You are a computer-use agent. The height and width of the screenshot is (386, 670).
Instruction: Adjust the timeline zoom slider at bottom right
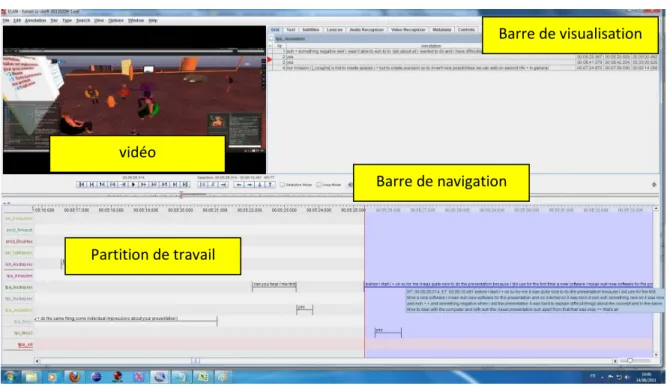point(630,361)
